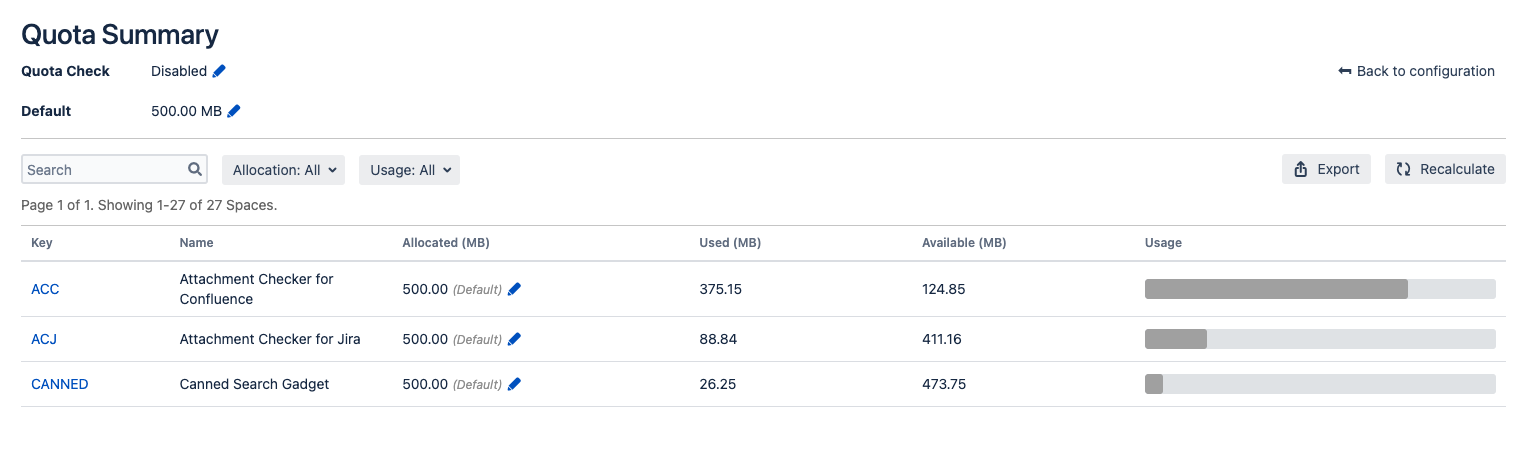Open the CANNED space link
This screenshot has width=1520, height=456.
click(60, 384)
